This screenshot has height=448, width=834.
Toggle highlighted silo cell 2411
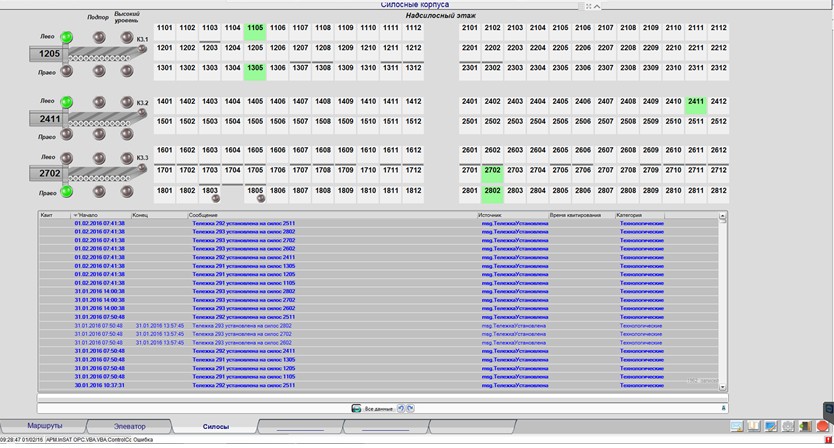click(695, 102)
